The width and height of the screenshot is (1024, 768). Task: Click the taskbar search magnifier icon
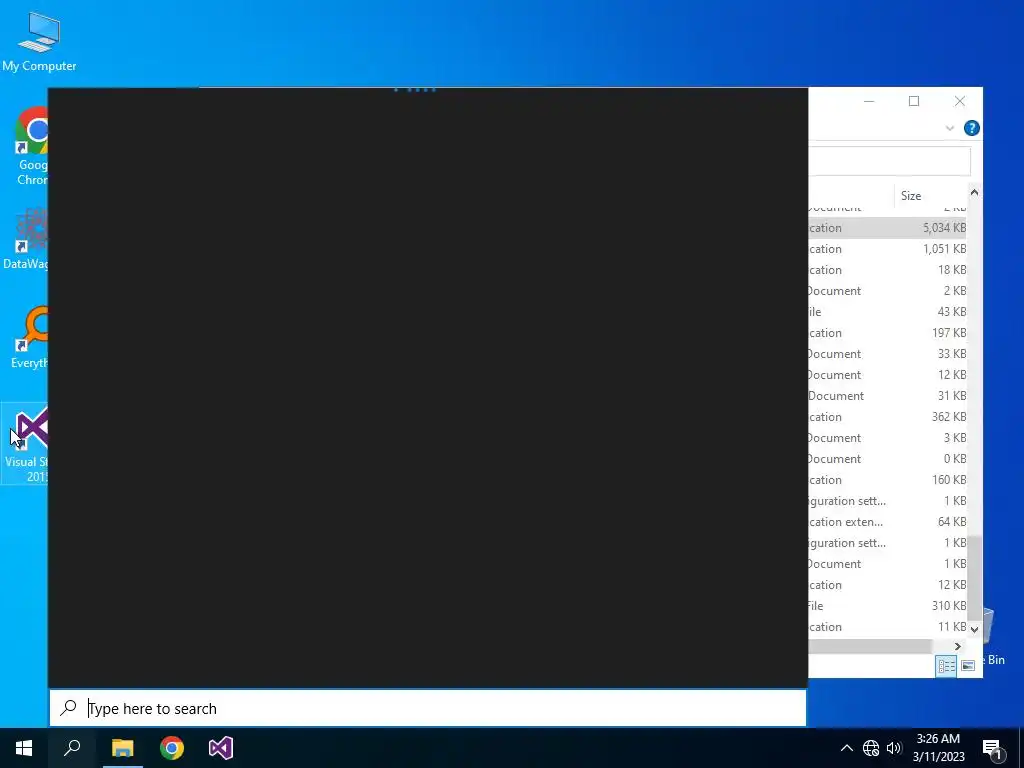(72, 748)
